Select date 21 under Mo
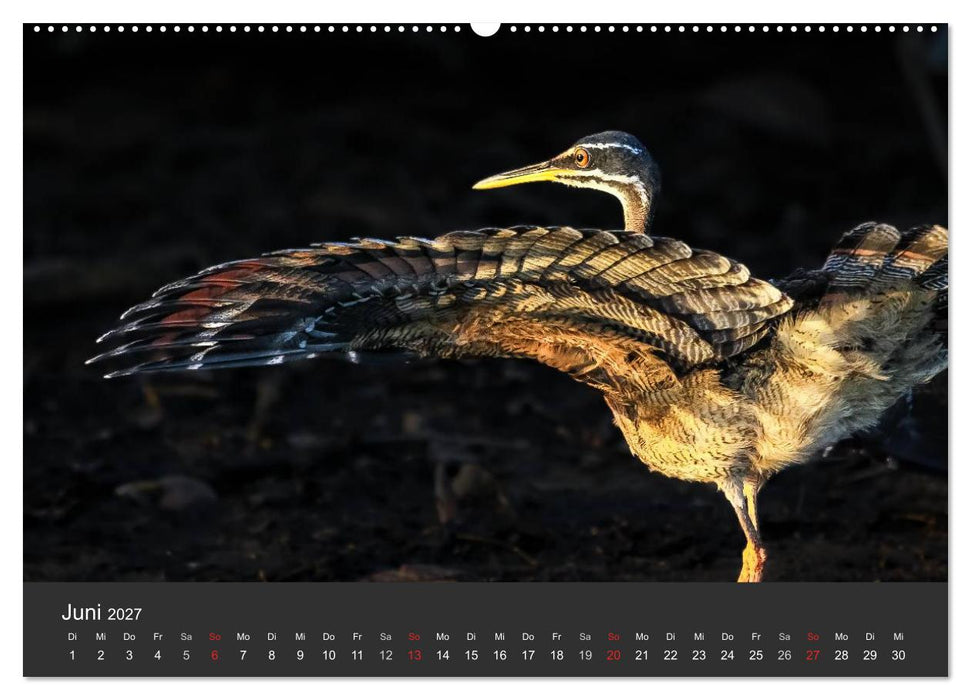Viewport: 971px width, 700px height. point(642,655)
